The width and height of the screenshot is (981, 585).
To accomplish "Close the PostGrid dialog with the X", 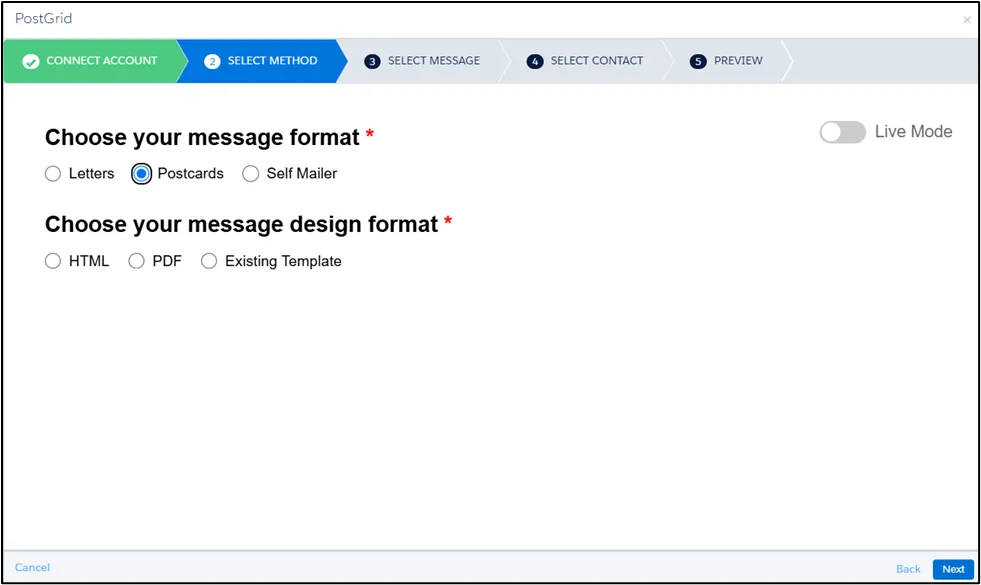I will (x=966, y=20).
